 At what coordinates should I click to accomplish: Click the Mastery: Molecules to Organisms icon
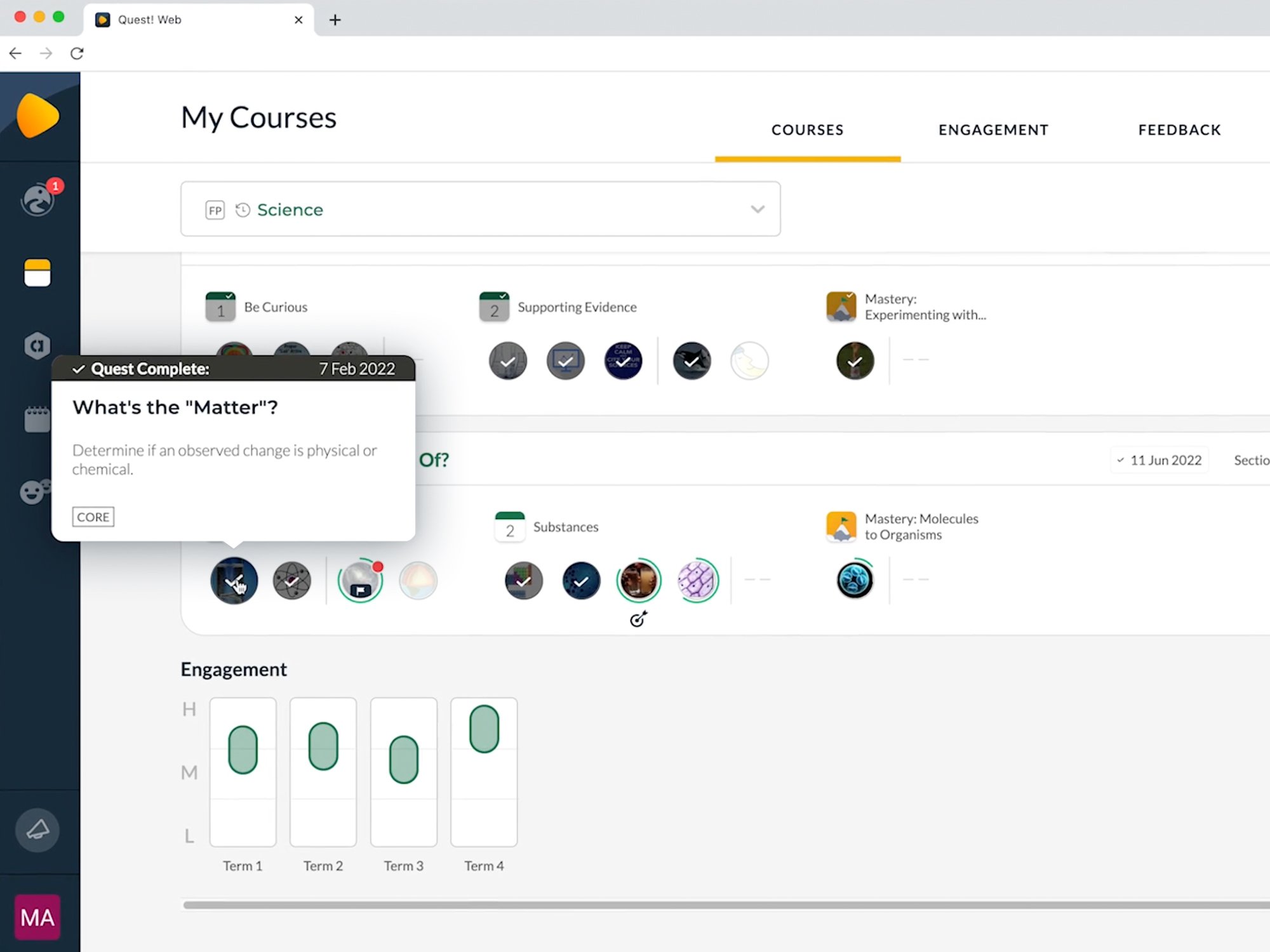click(841, 527)
